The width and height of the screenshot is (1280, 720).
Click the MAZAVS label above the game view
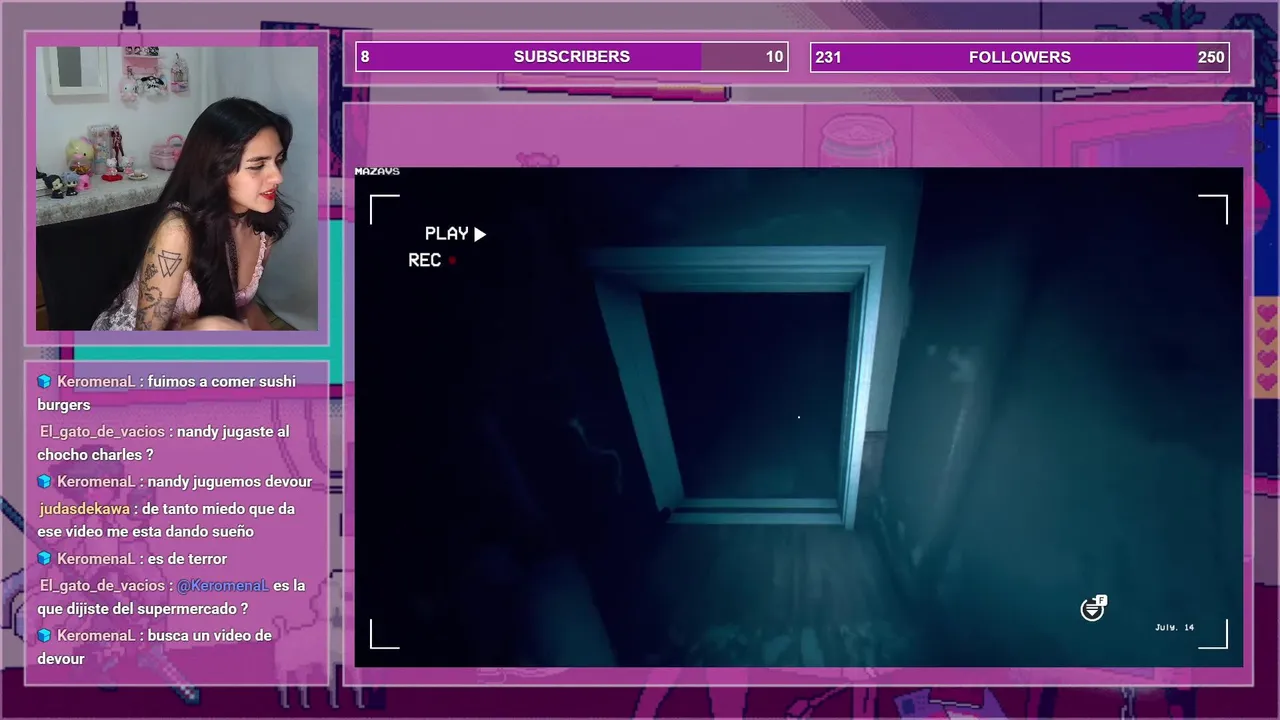[377, 172]
